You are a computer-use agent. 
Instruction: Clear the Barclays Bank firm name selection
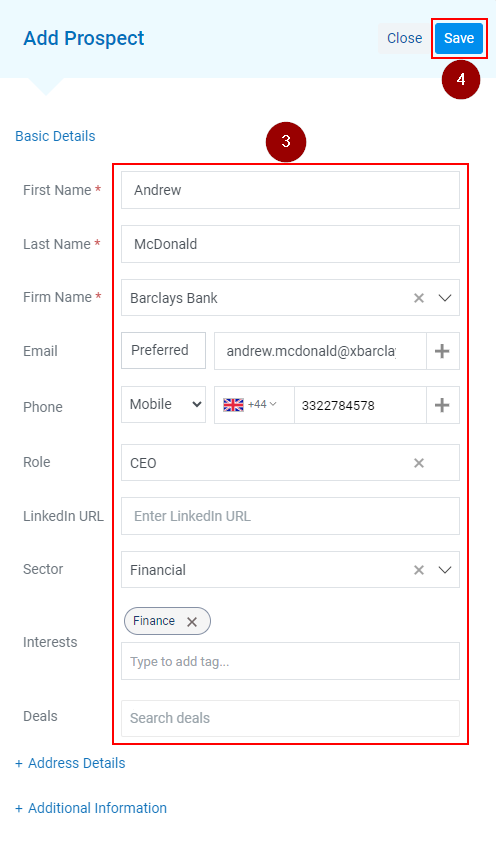419,298
